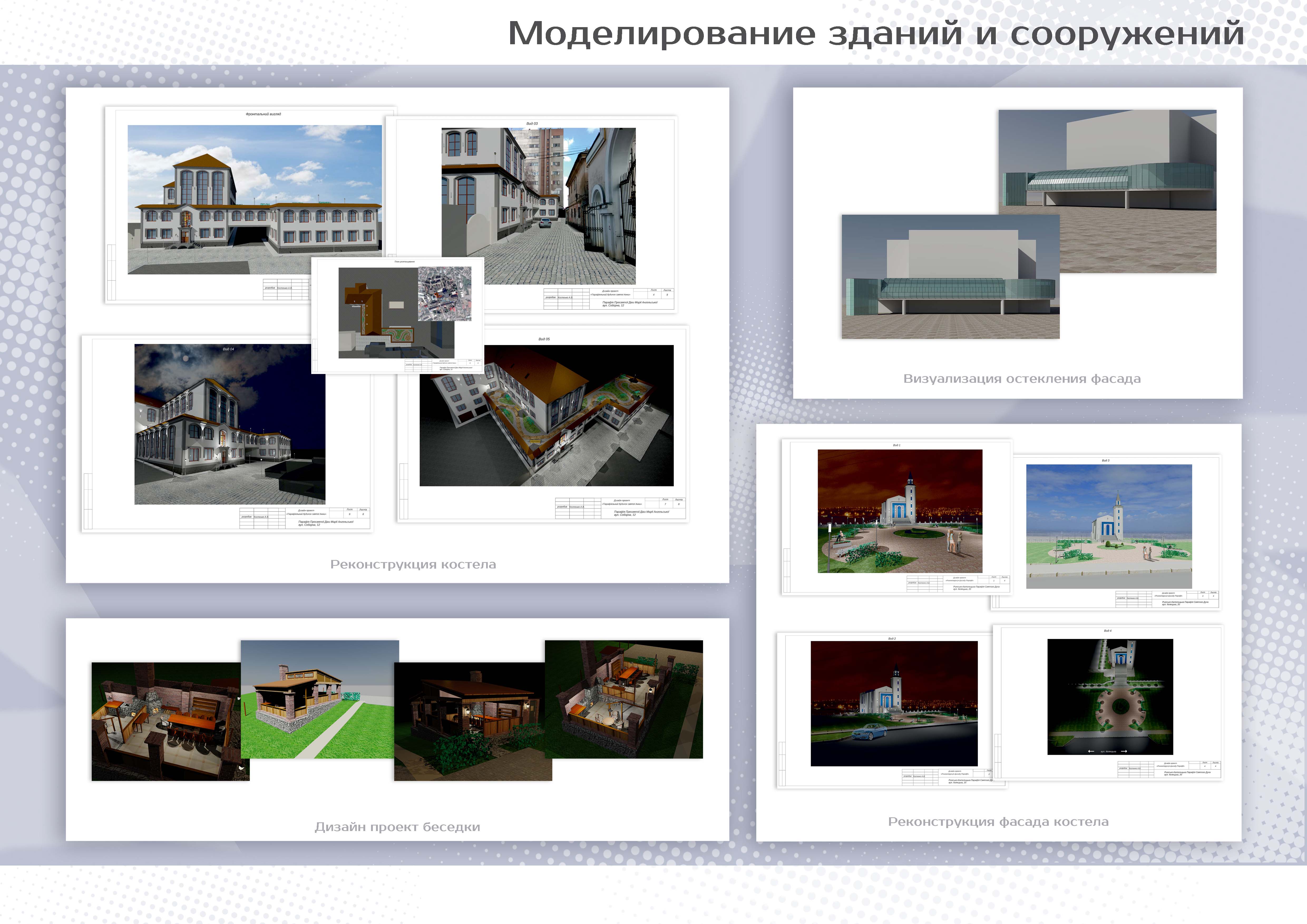Open the lower front-view glass facade render
Viewport: 1307px width, 924px height.
[x=951, y=277]
